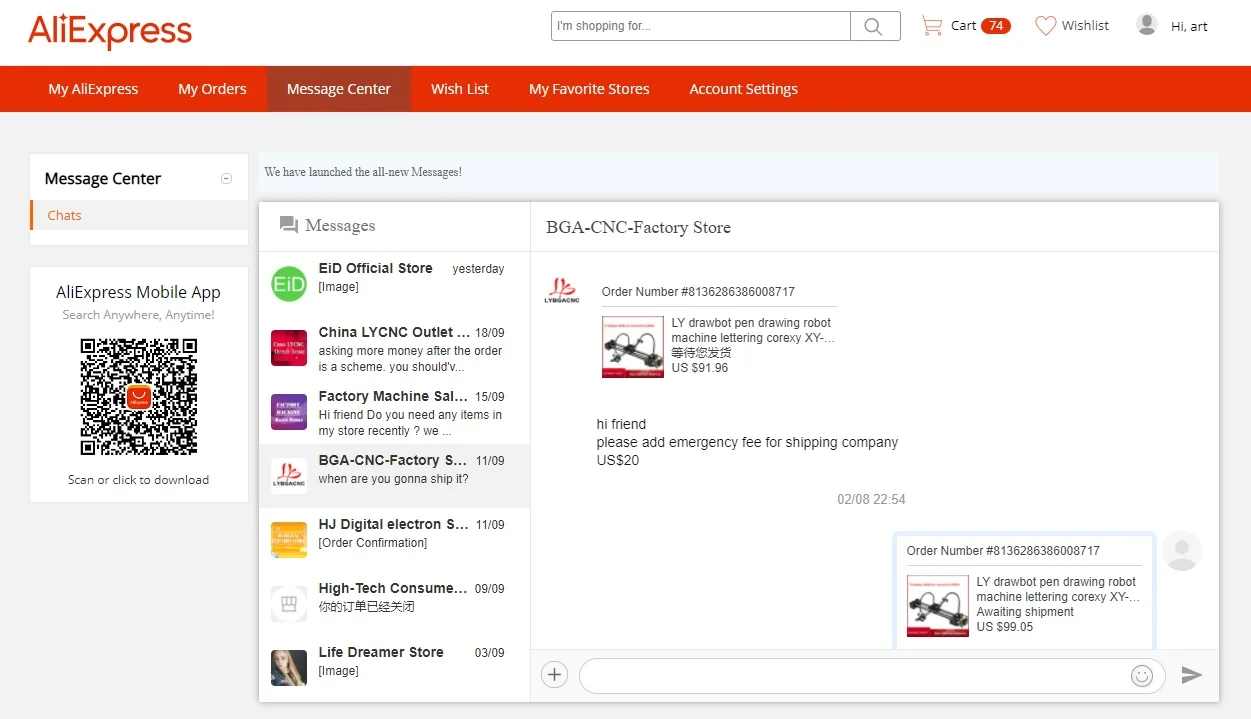Viewport: 1251px width, 719px height.
Task: Click the Wishlist heart icon
Action: pyautogui.click(x=1045, y=26)
